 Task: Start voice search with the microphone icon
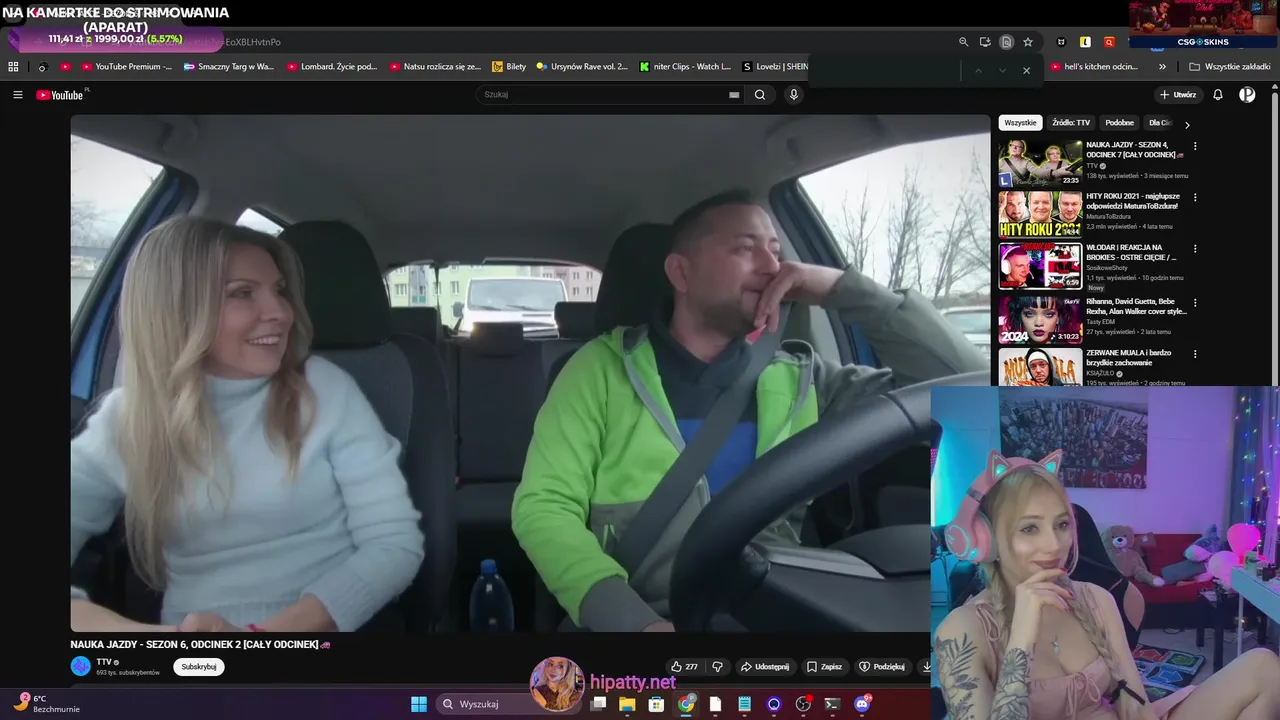794,95
